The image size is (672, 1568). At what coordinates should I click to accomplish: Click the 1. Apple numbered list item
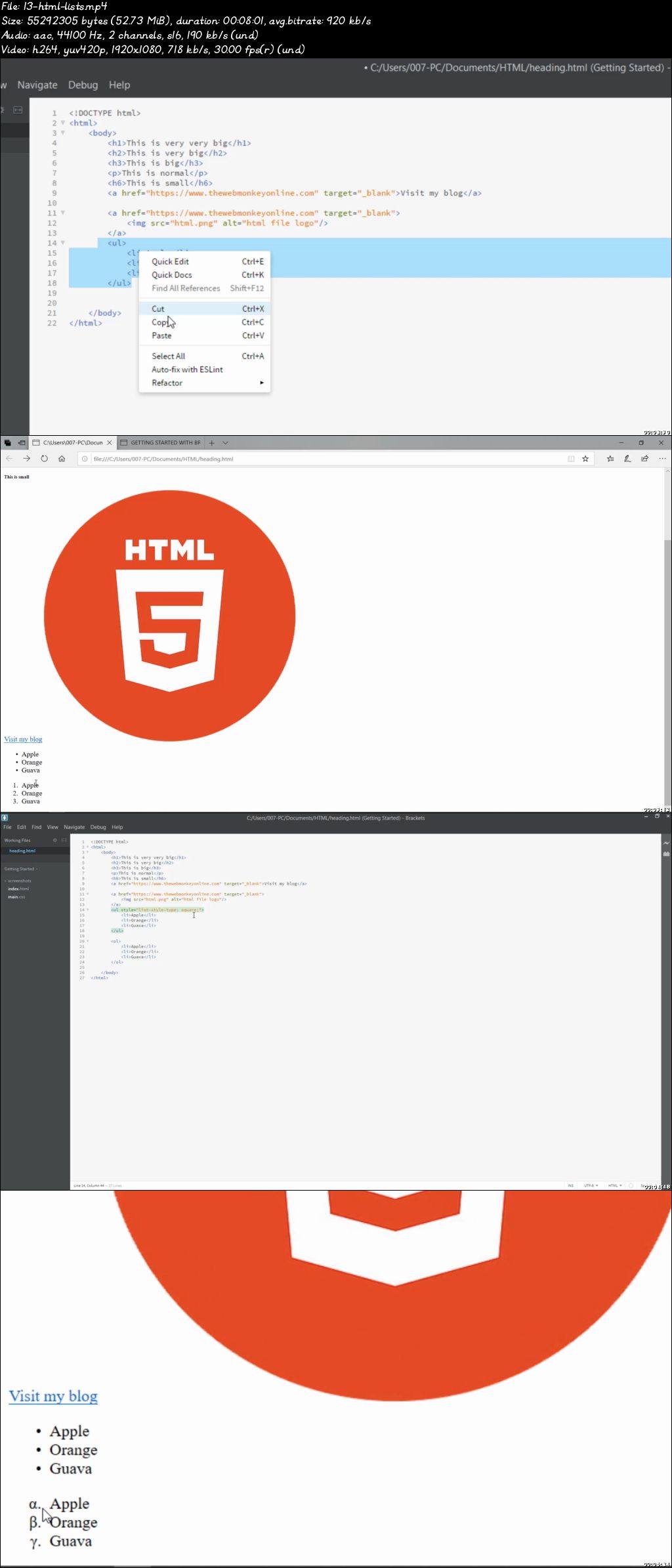[x=26, y=785]
